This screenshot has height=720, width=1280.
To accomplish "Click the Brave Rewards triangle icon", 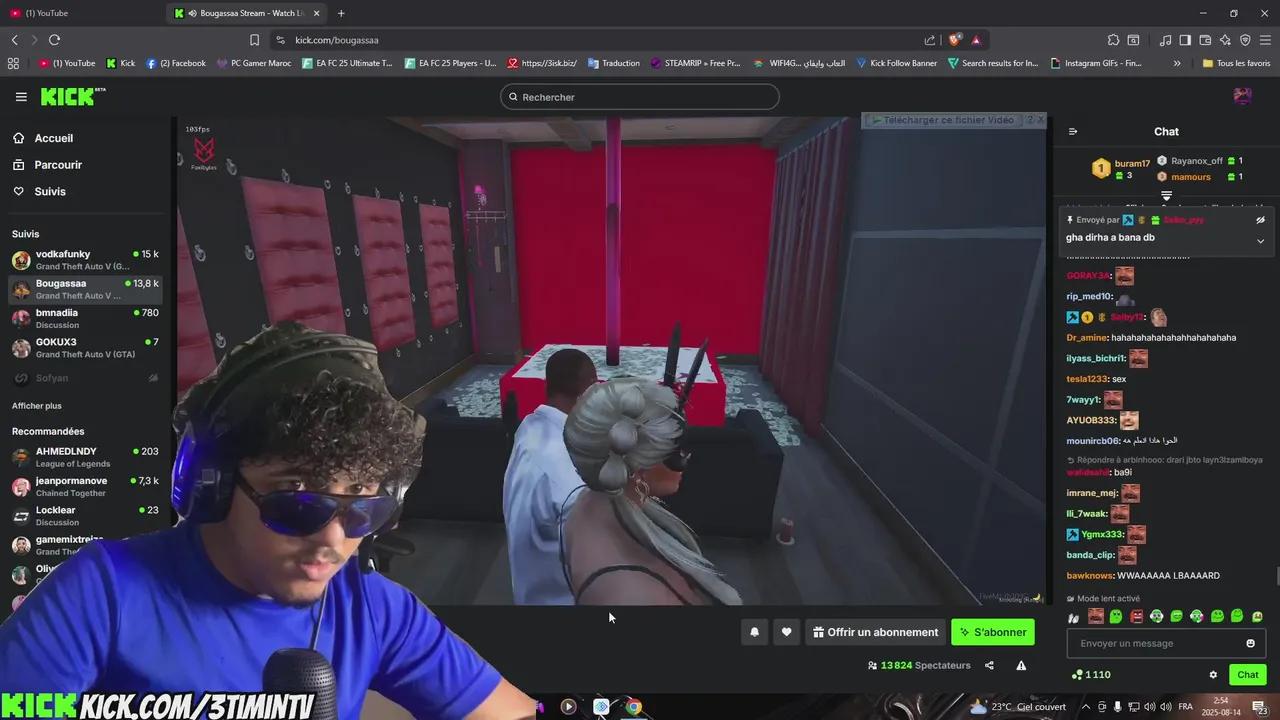I will click(x=976, y=40).
